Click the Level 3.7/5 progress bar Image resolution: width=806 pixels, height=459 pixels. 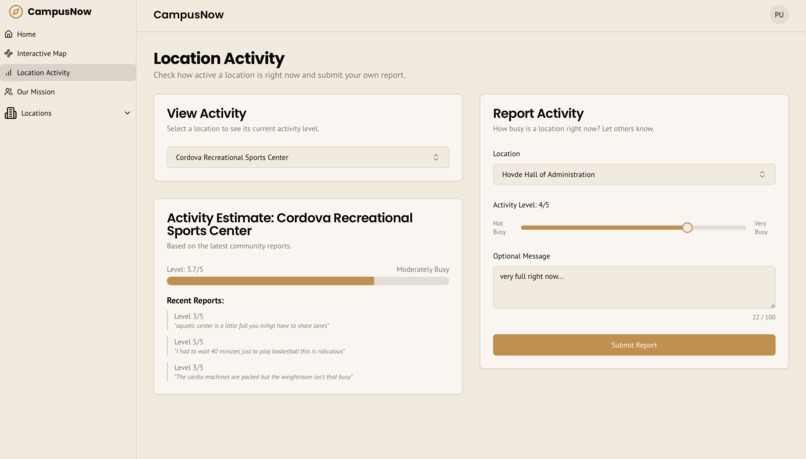(x=308, y=281)
